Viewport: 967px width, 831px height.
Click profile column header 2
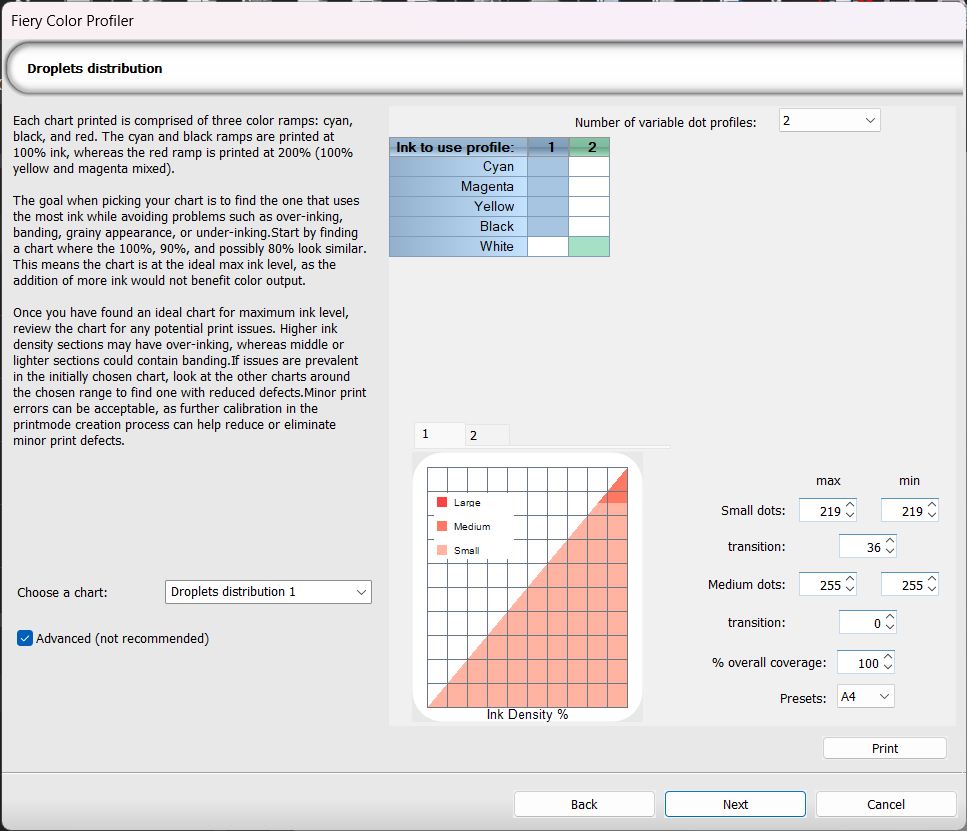click(589, 147)
